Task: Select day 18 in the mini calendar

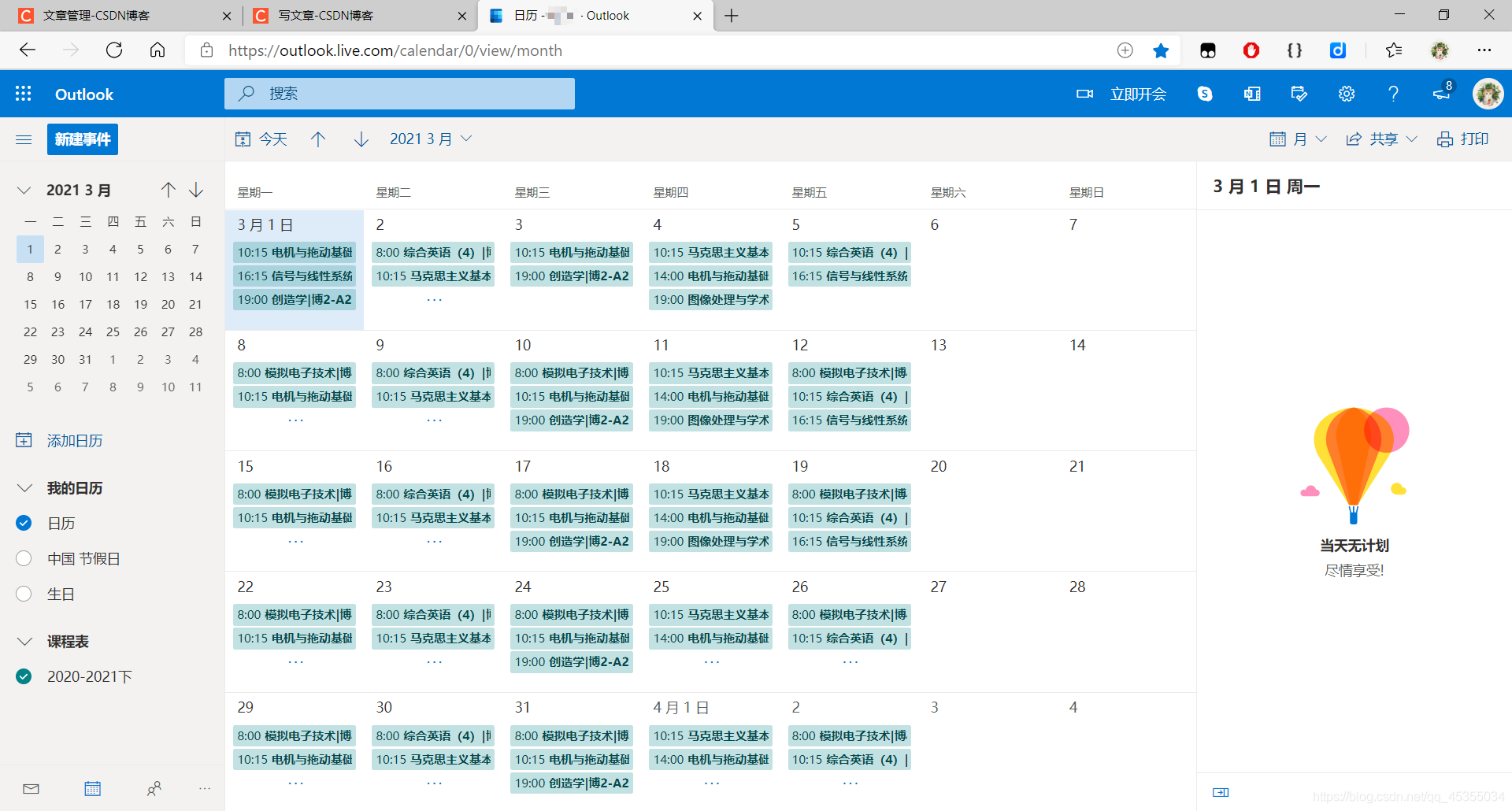Action: coord(113,304)
